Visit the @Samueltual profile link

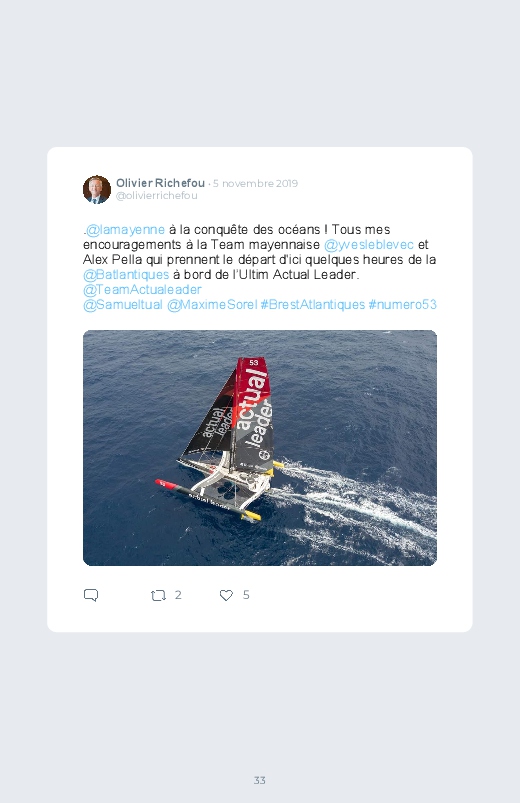pos(123,304)
